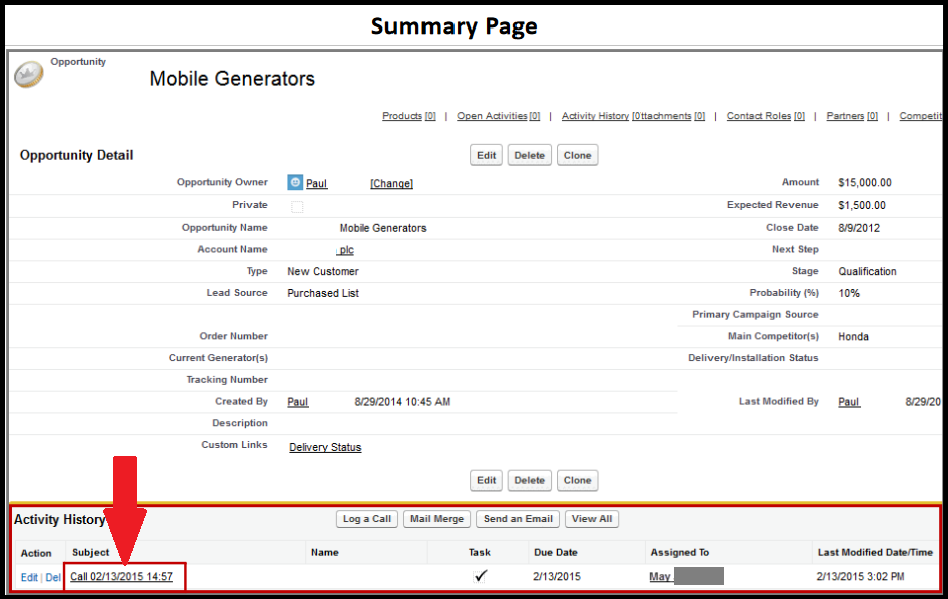Go to the Activity History link at top
The image size is (948, 599).
(x=595, y=115)
